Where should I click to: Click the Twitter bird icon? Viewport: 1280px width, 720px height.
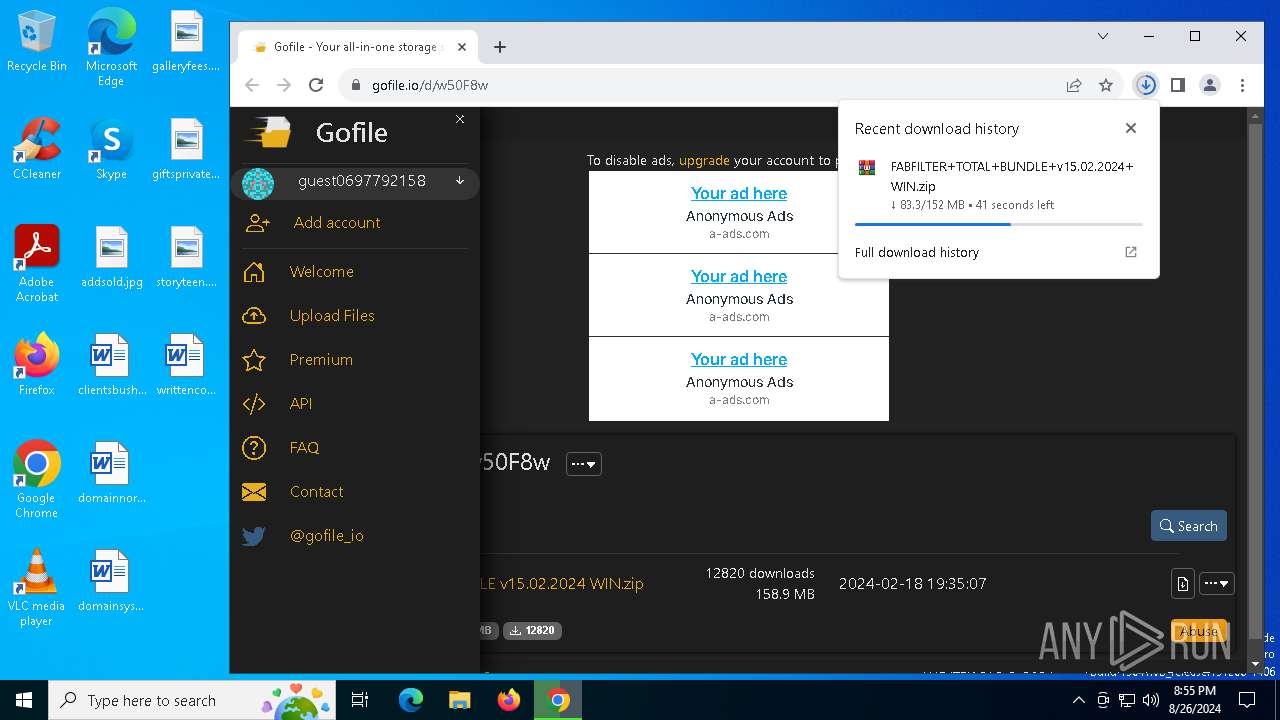(x=254, y=536)
